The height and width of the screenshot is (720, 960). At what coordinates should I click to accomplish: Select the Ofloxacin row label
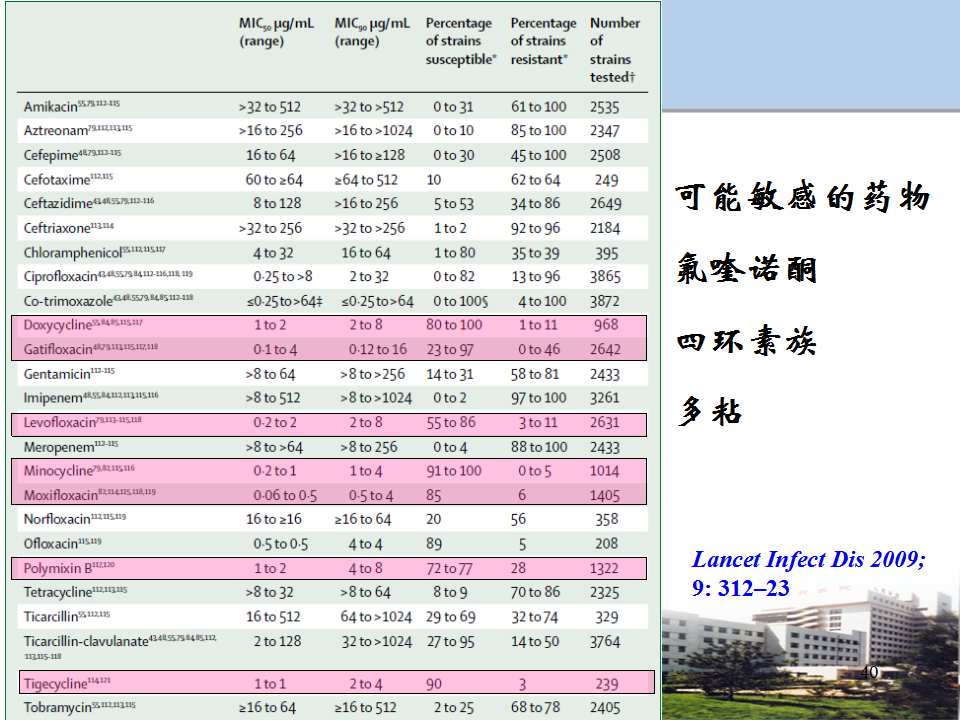pos(51,544)
